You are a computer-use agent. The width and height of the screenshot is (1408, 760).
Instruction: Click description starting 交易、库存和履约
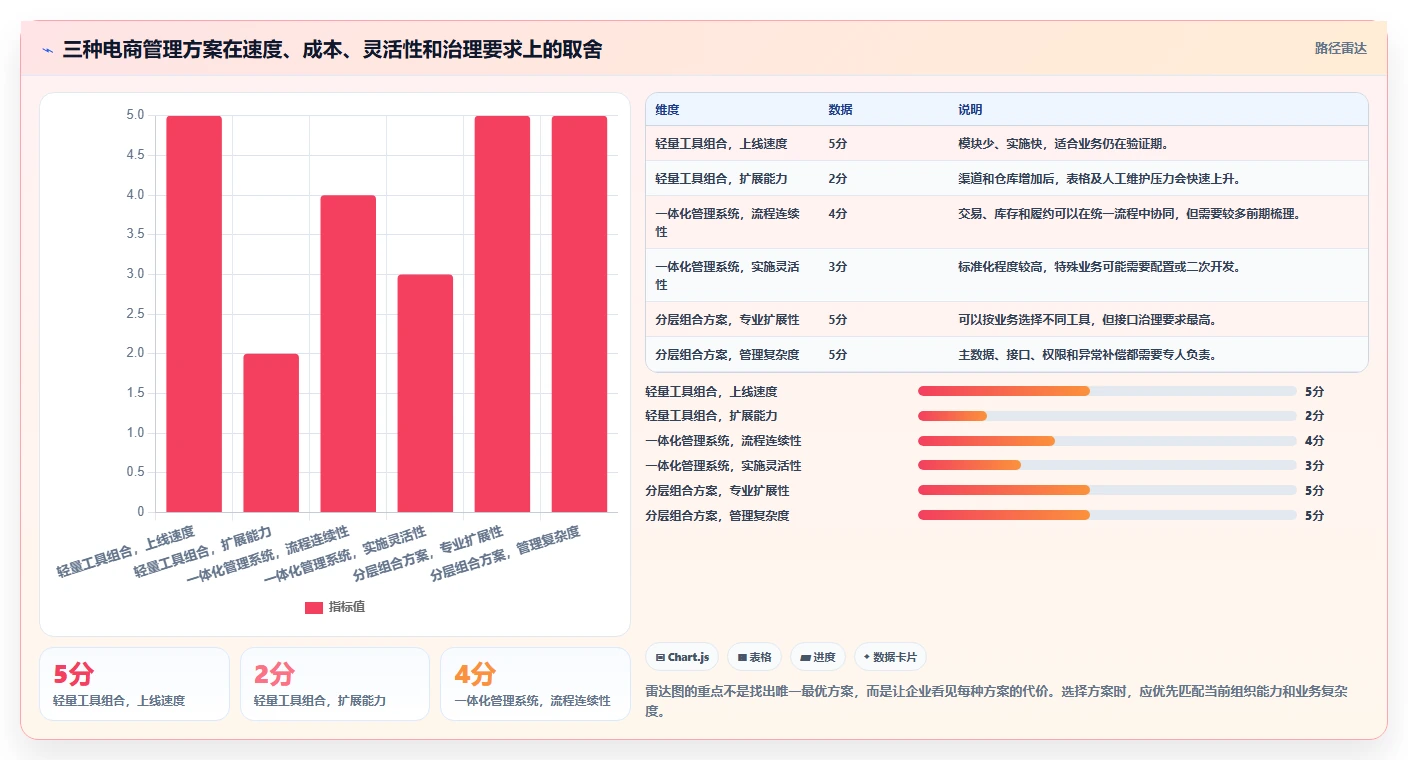pyautogui.click(x=1129, y=214)
